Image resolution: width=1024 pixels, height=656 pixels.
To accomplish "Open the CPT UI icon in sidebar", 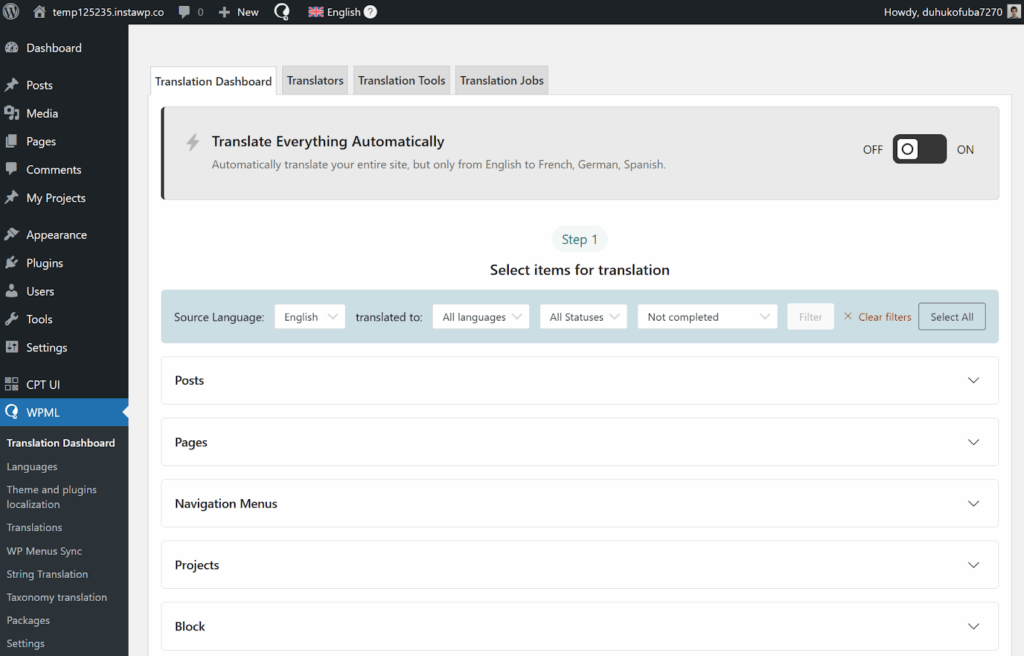I will (12, 384).
